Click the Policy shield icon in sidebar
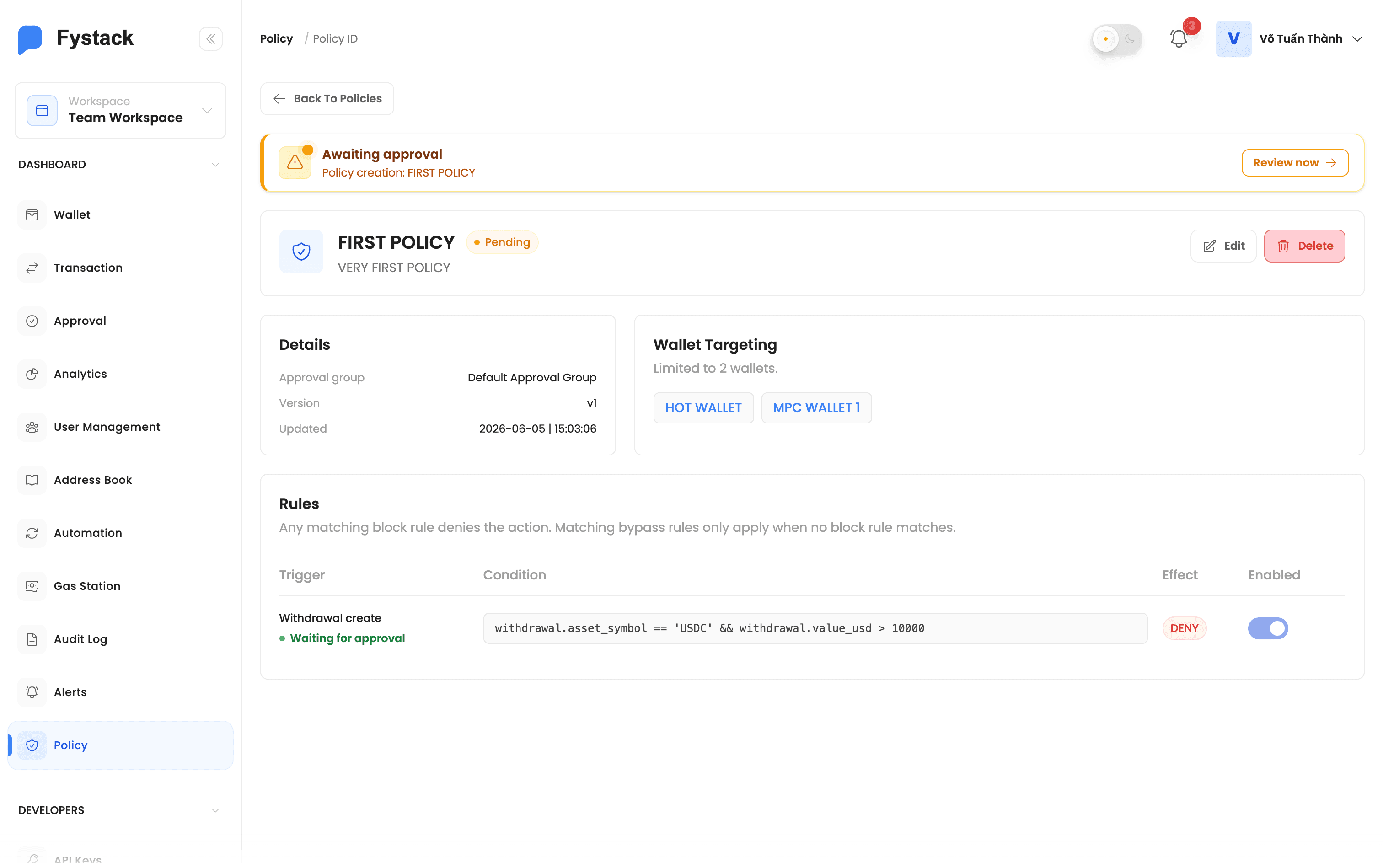 coord(32,745)
